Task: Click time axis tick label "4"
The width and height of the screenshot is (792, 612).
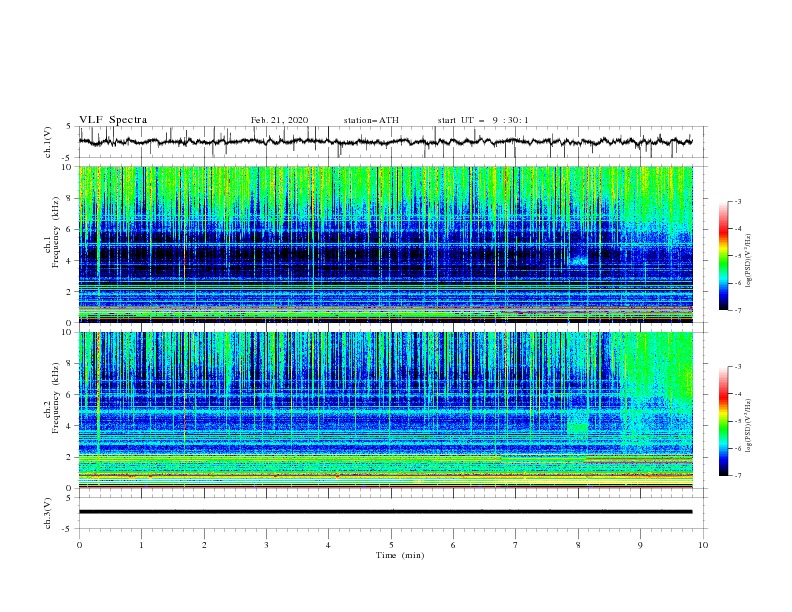Action: tap(328, 545)
